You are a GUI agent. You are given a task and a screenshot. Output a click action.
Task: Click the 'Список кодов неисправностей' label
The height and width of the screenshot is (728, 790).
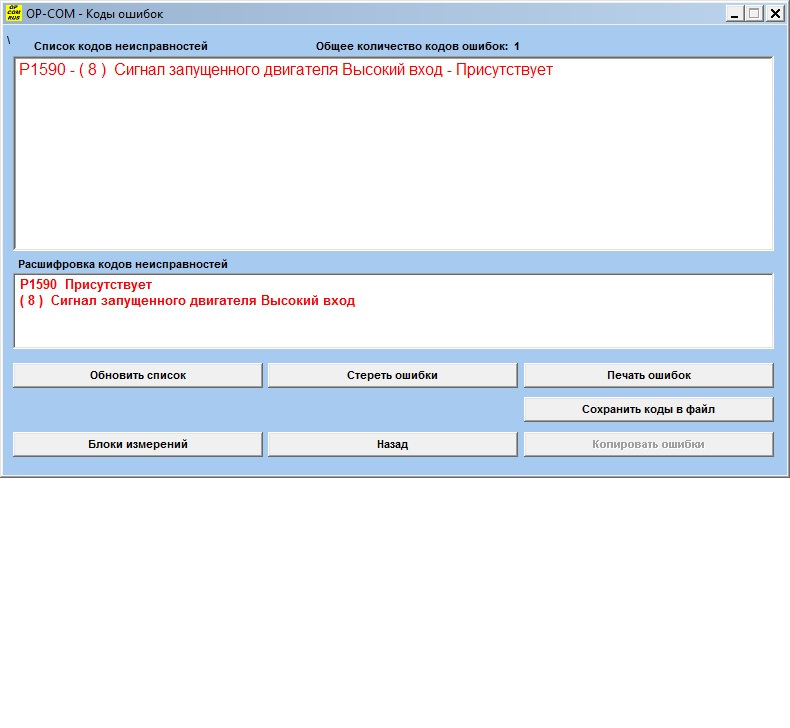120,46
